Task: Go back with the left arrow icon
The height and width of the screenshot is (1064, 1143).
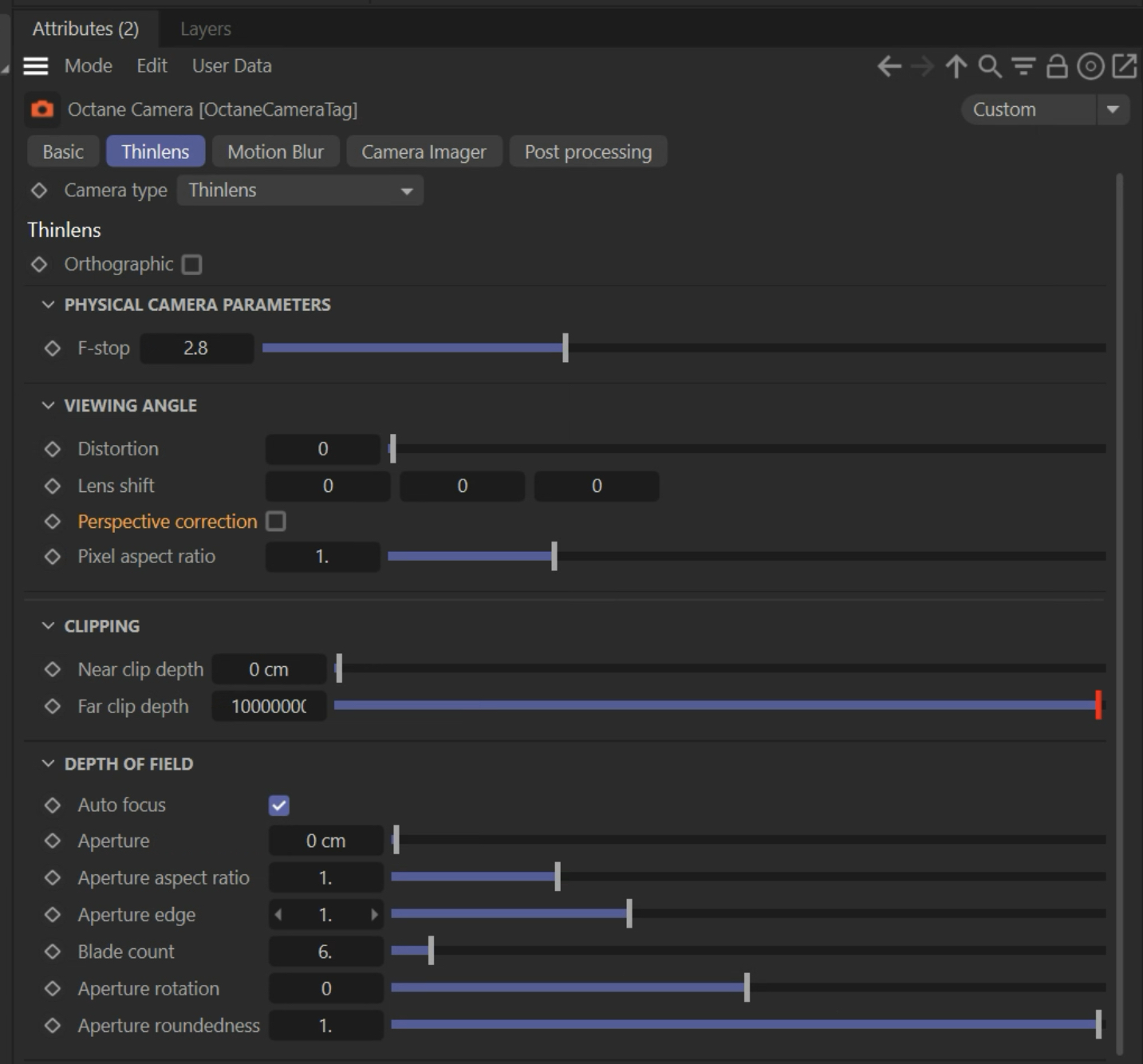Action: [x=889, y=66]
